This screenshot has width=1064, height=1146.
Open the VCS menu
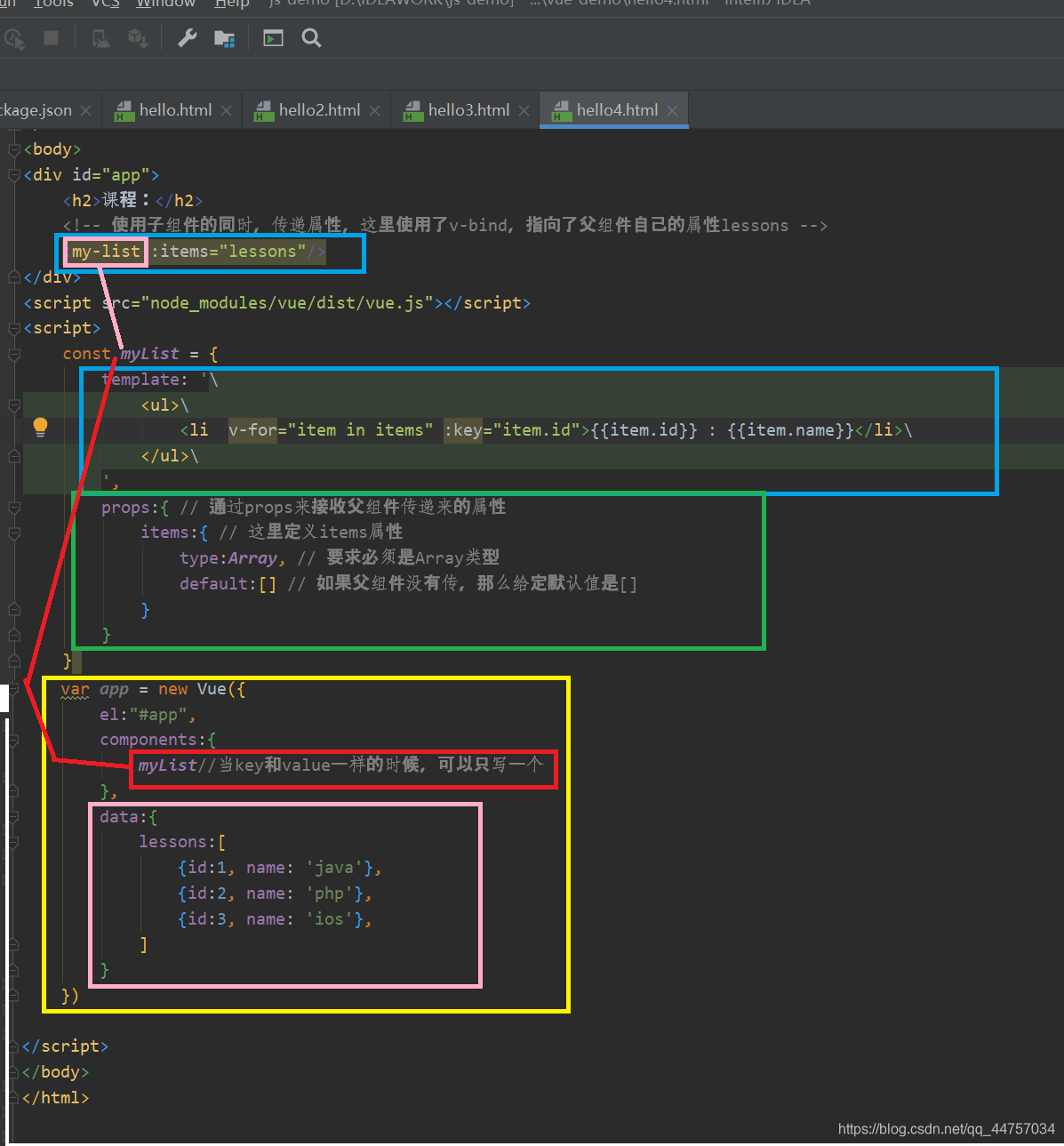pyautogui.click(x=106, y=4)
